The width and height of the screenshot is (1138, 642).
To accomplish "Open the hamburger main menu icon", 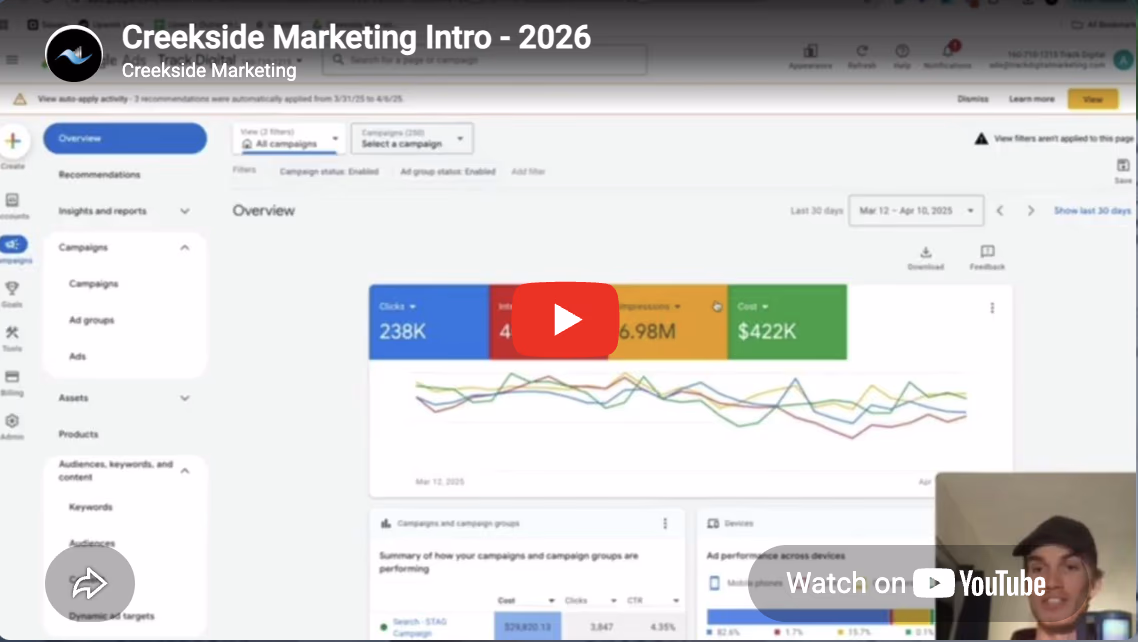I will (12, 59).
